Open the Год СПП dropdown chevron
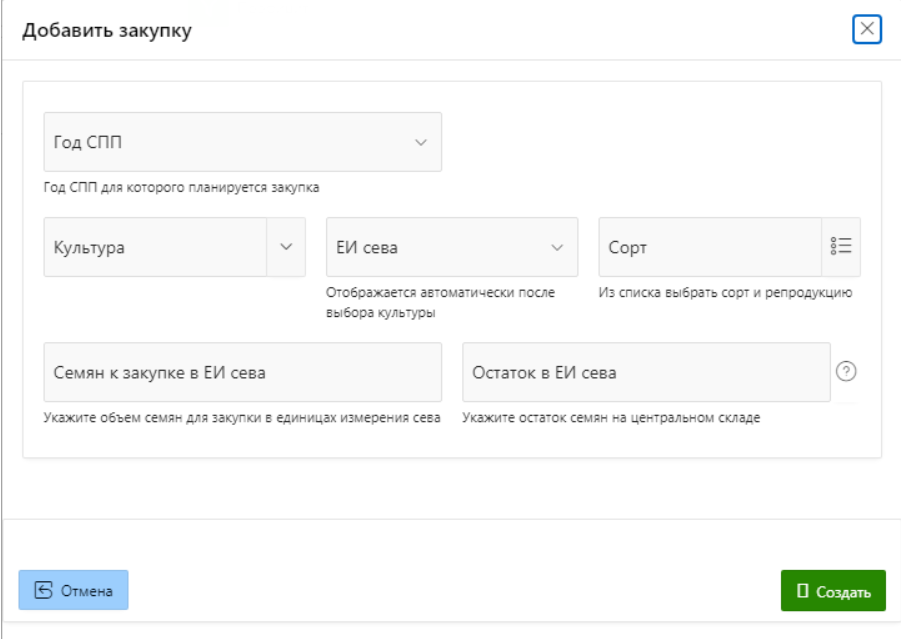Screen dimensions: 901x639 tap(421, 142)
